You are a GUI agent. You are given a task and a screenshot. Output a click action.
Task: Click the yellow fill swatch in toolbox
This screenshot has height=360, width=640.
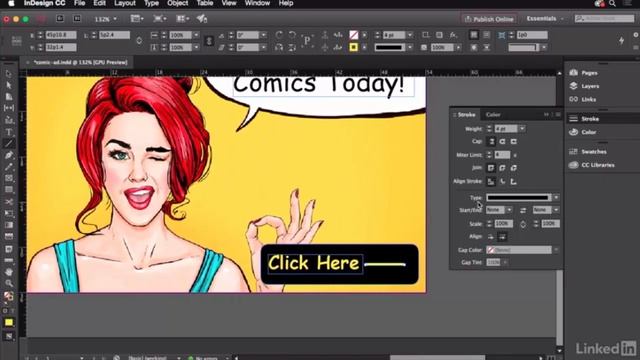point(9,322)
